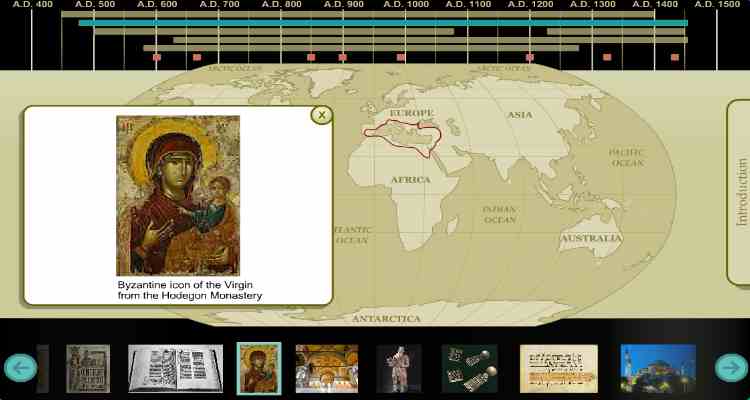The image size is (750, 400).
Task: Click the large Virgin icon image
Action: coord(178,195)
